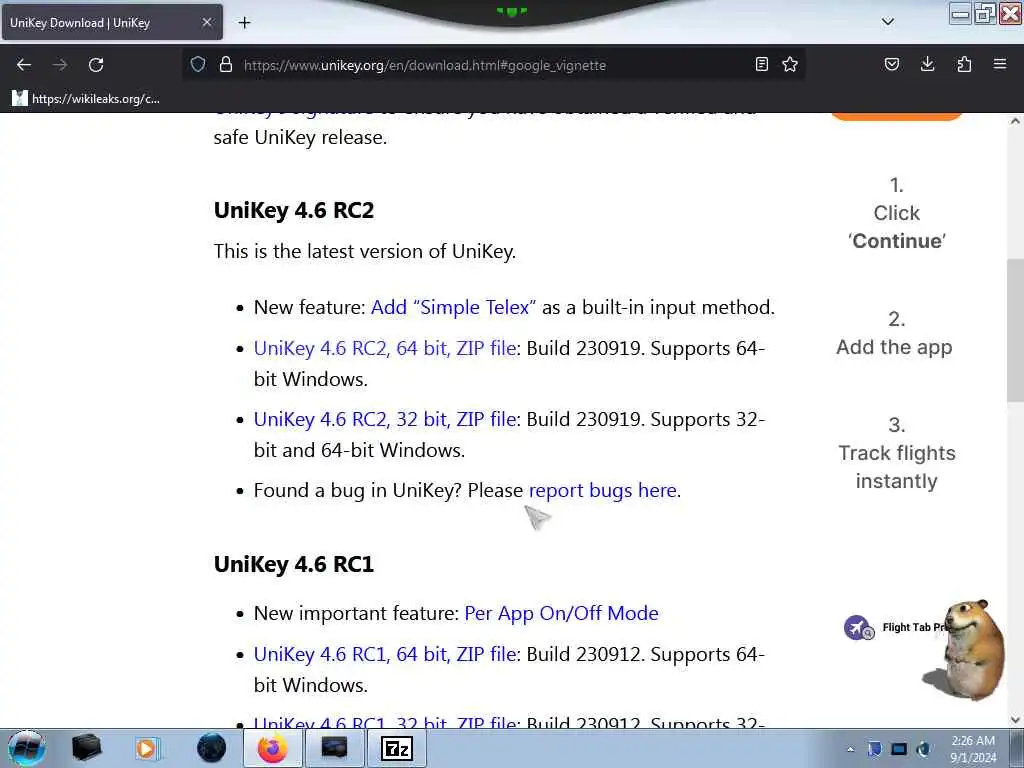Open the Pocket save icon
The image size is (1024, 768).
[x=891, y=64]
